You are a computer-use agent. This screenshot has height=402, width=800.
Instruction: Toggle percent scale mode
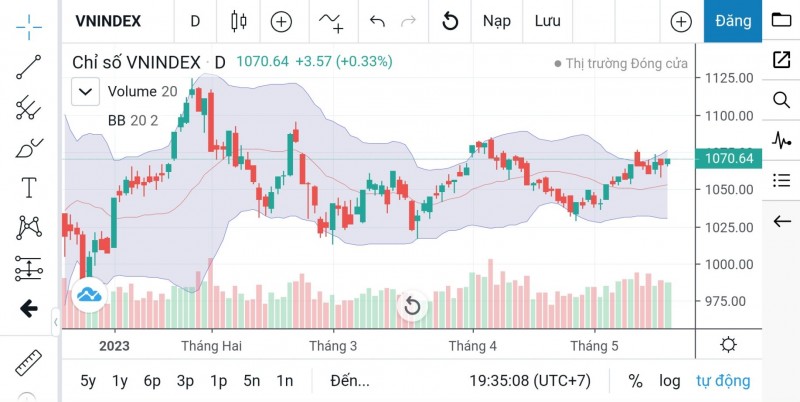pyautogui.click(x=635, y=380)
